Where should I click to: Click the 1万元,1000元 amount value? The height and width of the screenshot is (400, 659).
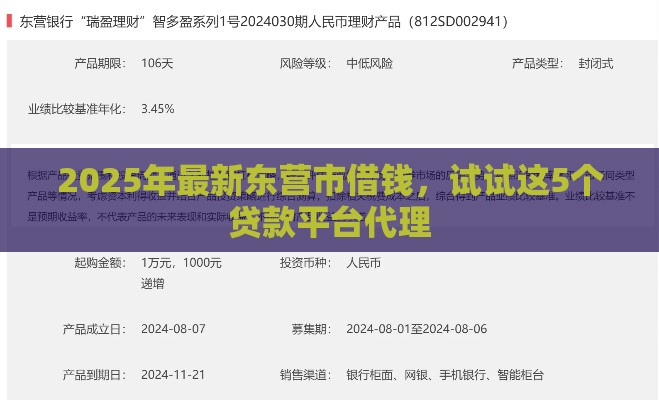(182, 263)
